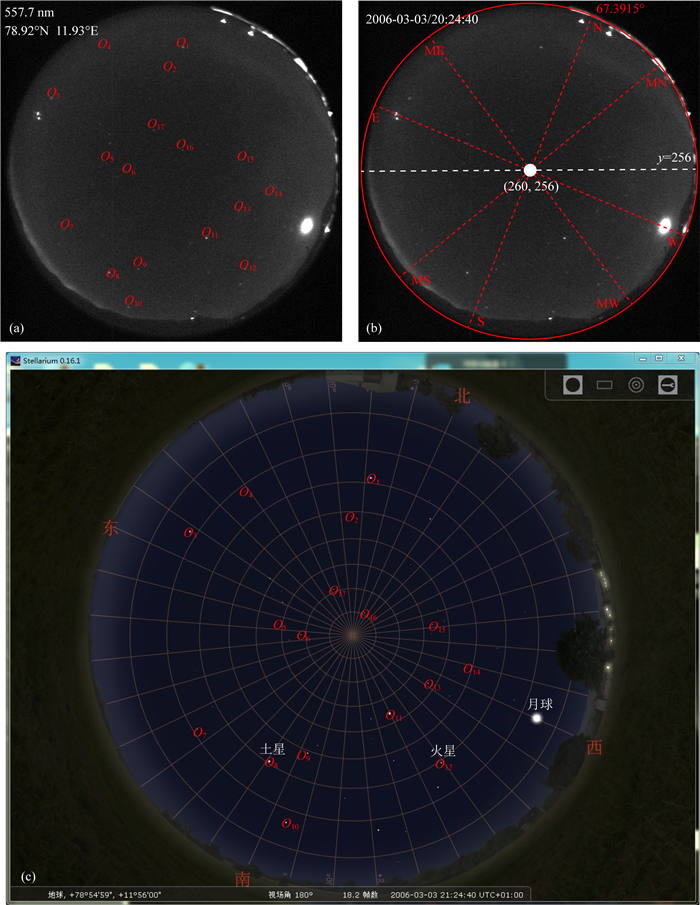Toggle the Ocular view filled-circle icon
Viewport: 700px width, 905px height.
click(573, 383)
